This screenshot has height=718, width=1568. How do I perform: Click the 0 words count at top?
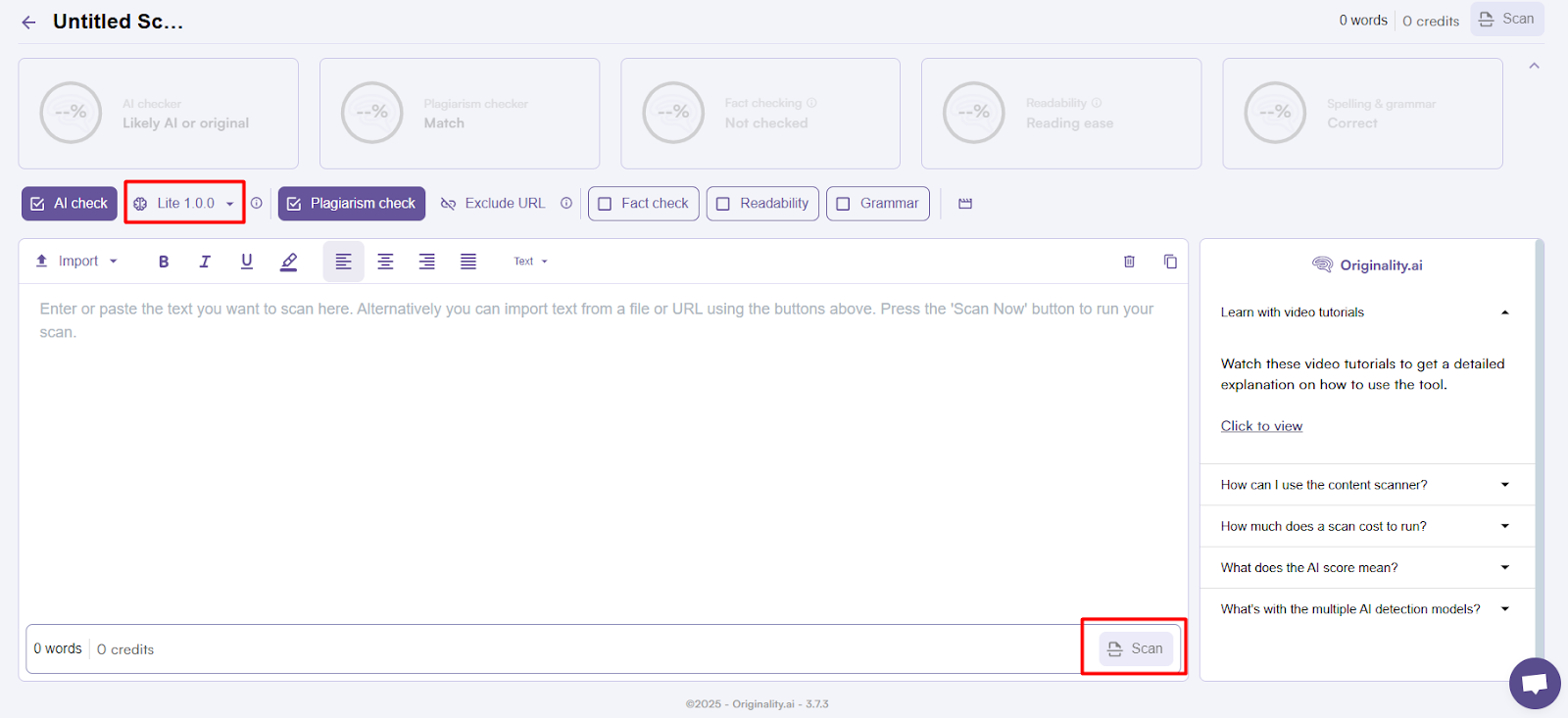tap(1363, 21)
